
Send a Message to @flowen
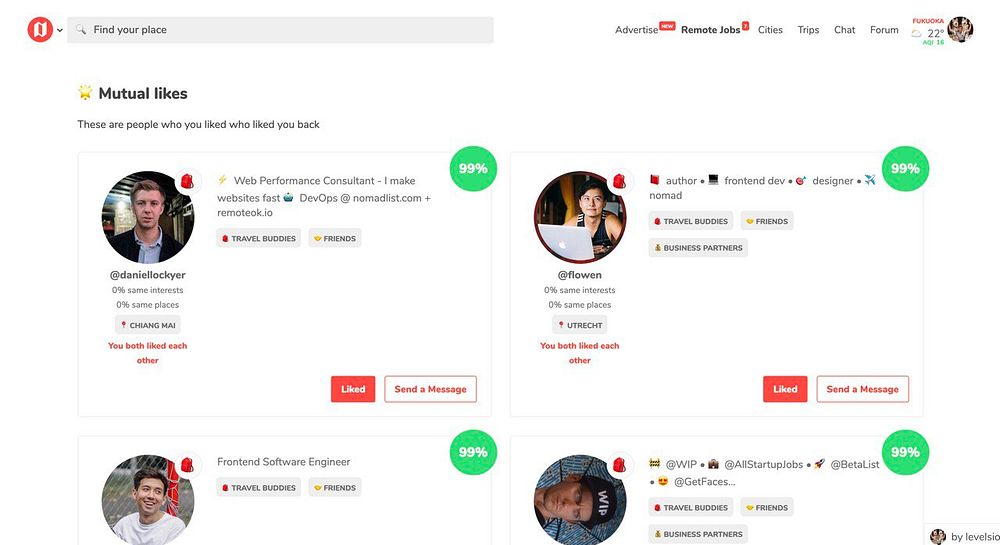(x=862, y=389)
